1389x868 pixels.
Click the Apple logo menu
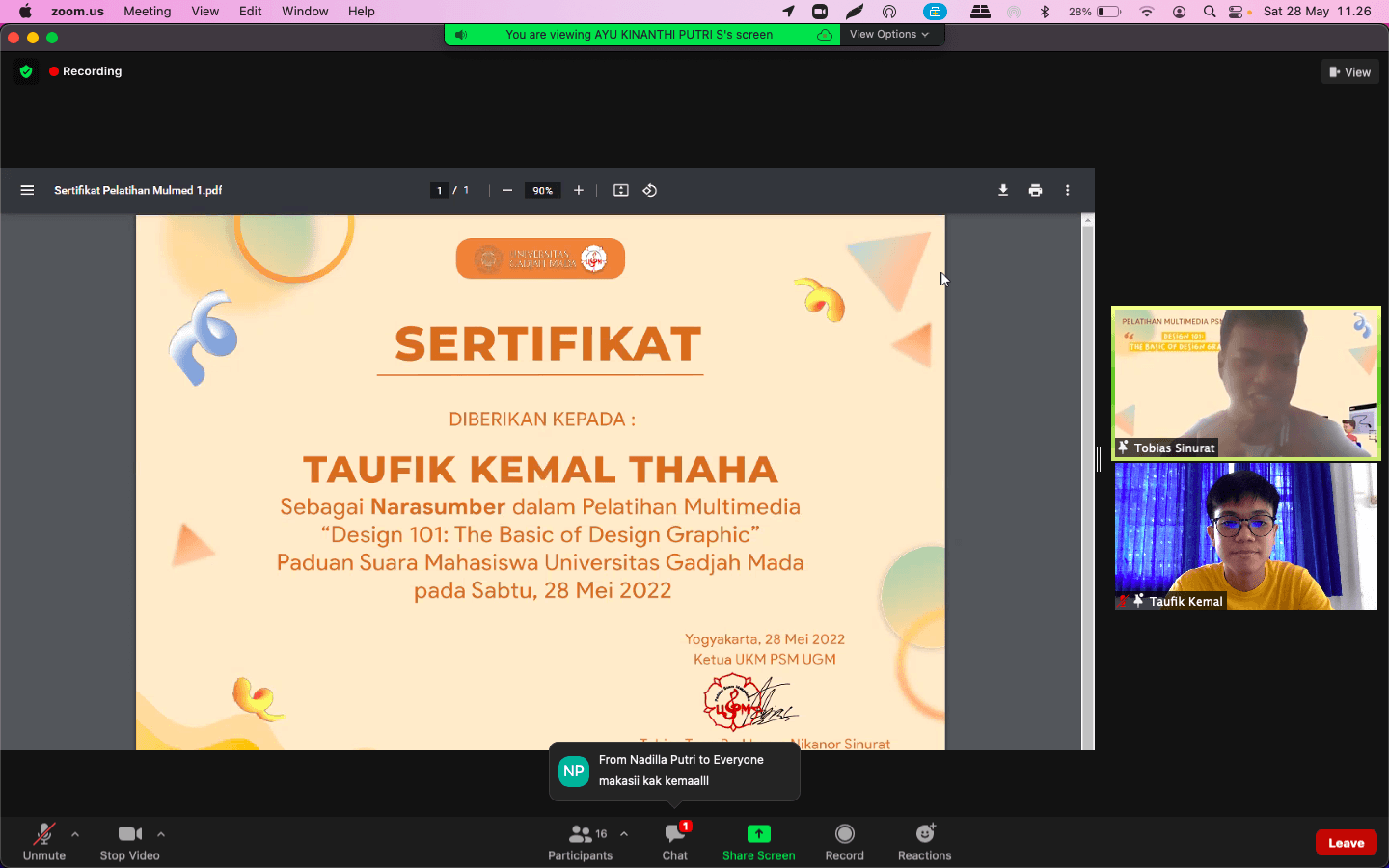(x=25, y=12)
